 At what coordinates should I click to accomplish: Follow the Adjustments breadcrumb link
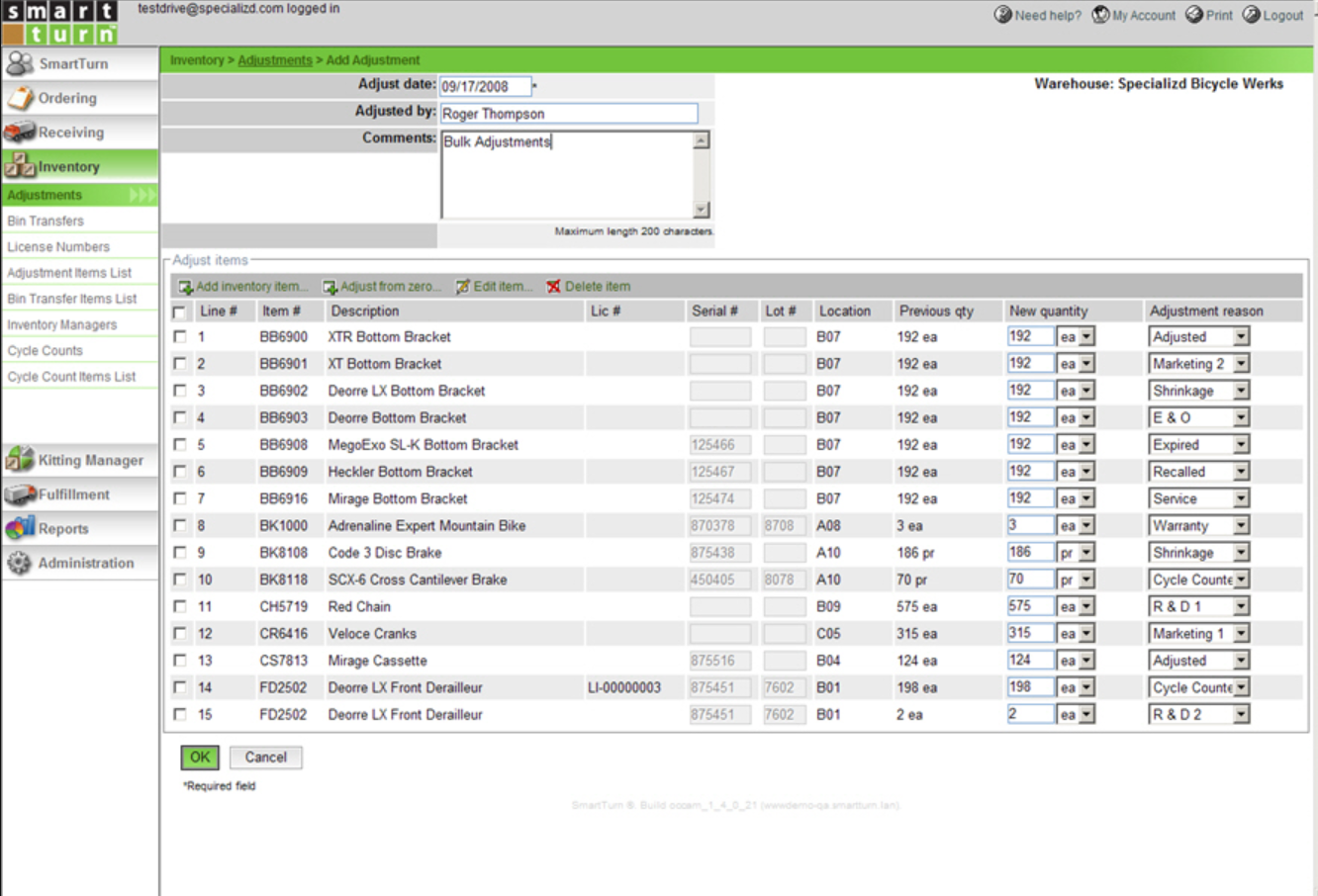pyautogui.click(x=275, y=60)
